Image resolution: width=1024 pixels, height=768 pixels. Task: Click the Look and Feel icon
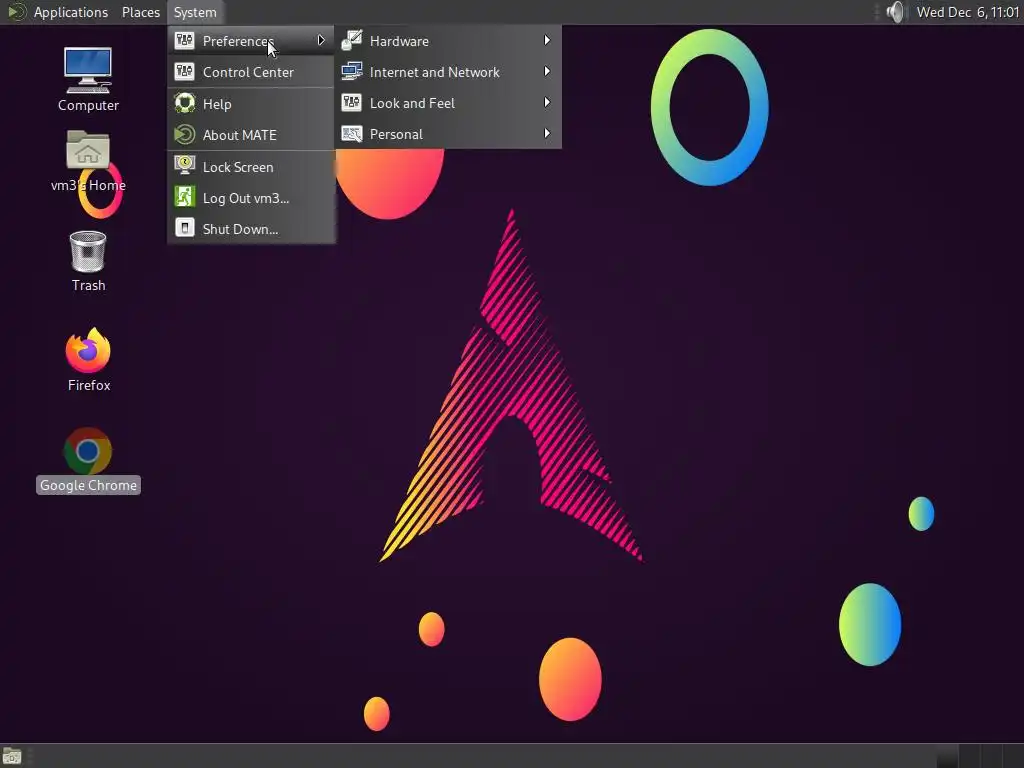pos(352,103)
